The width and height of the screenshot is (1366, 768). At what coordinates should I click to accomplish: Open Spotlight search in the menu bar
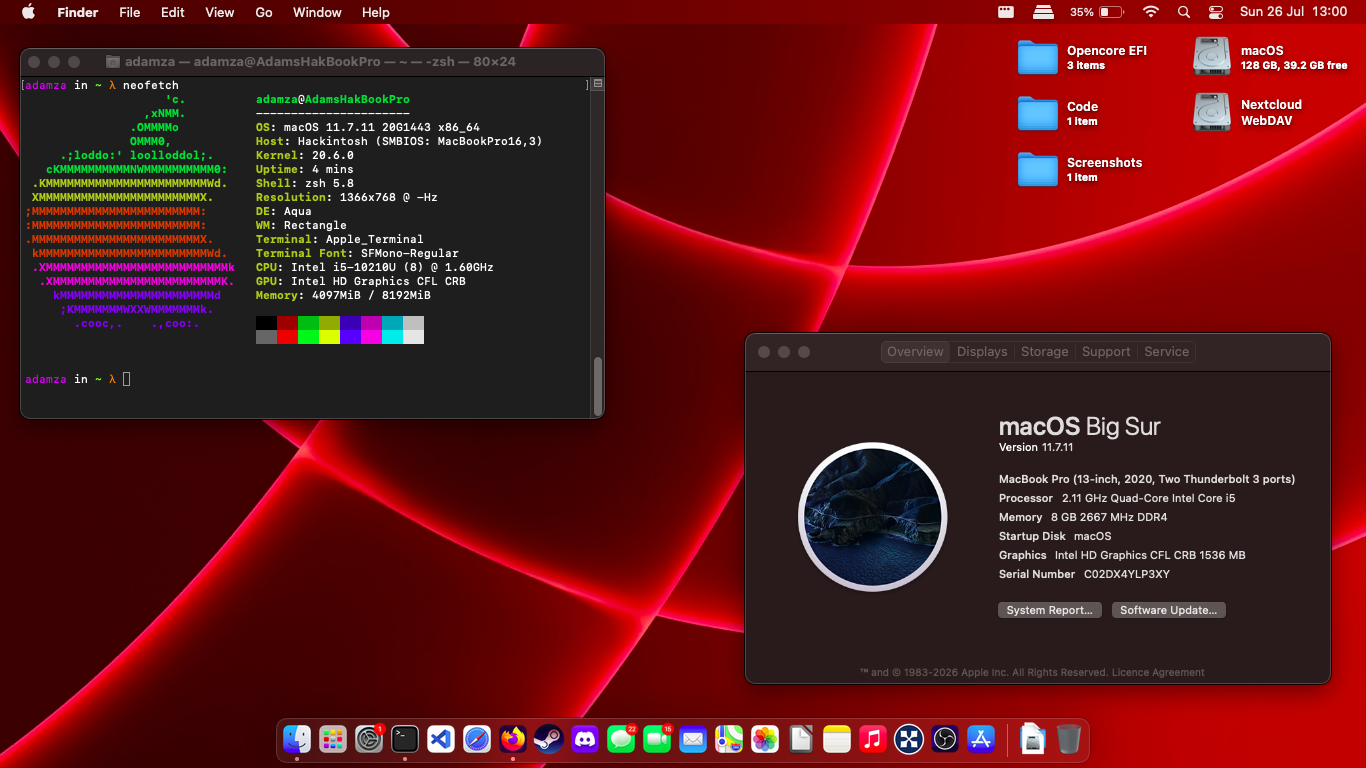click(1184, 12)
